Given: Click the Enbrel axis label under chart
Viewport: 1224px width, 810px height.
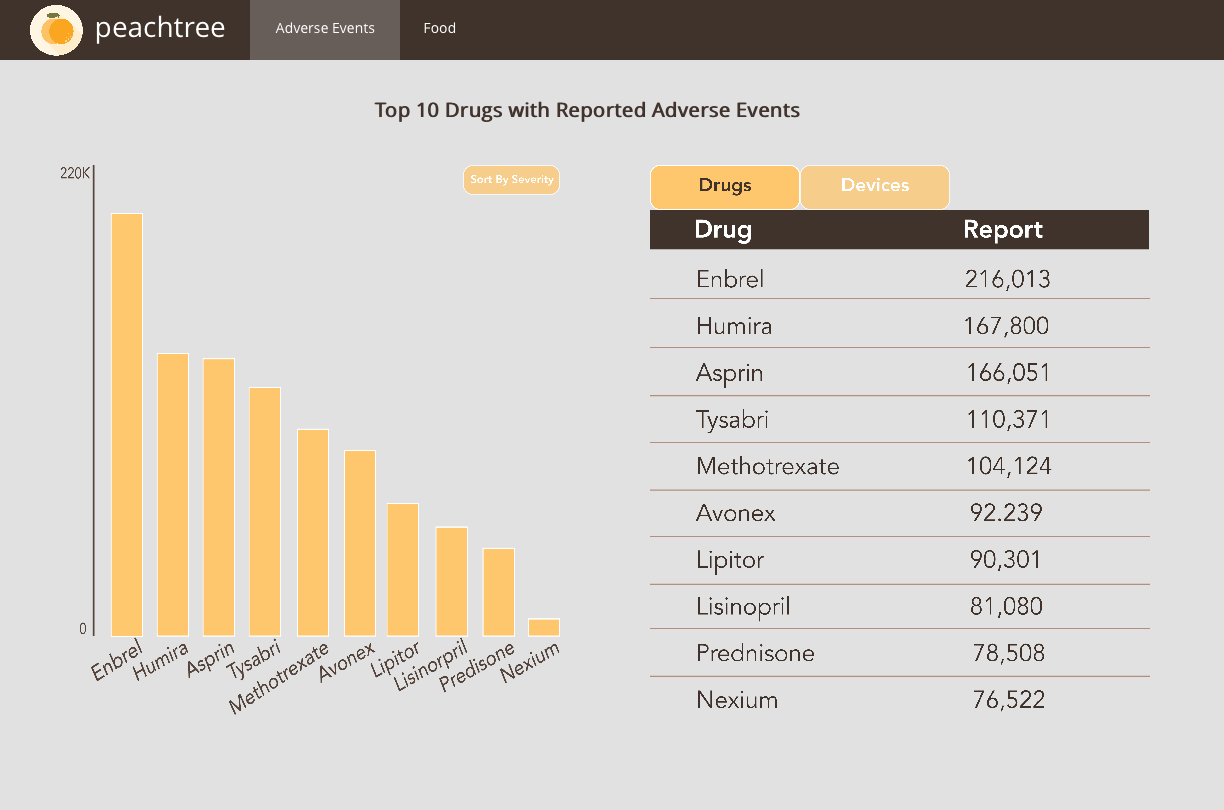Looking at the screenshot, I should coord(117,661).
